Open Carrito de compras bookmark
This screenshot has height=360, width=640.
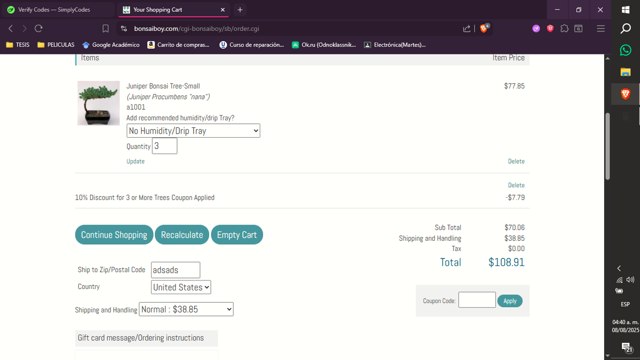click(178, 45)
